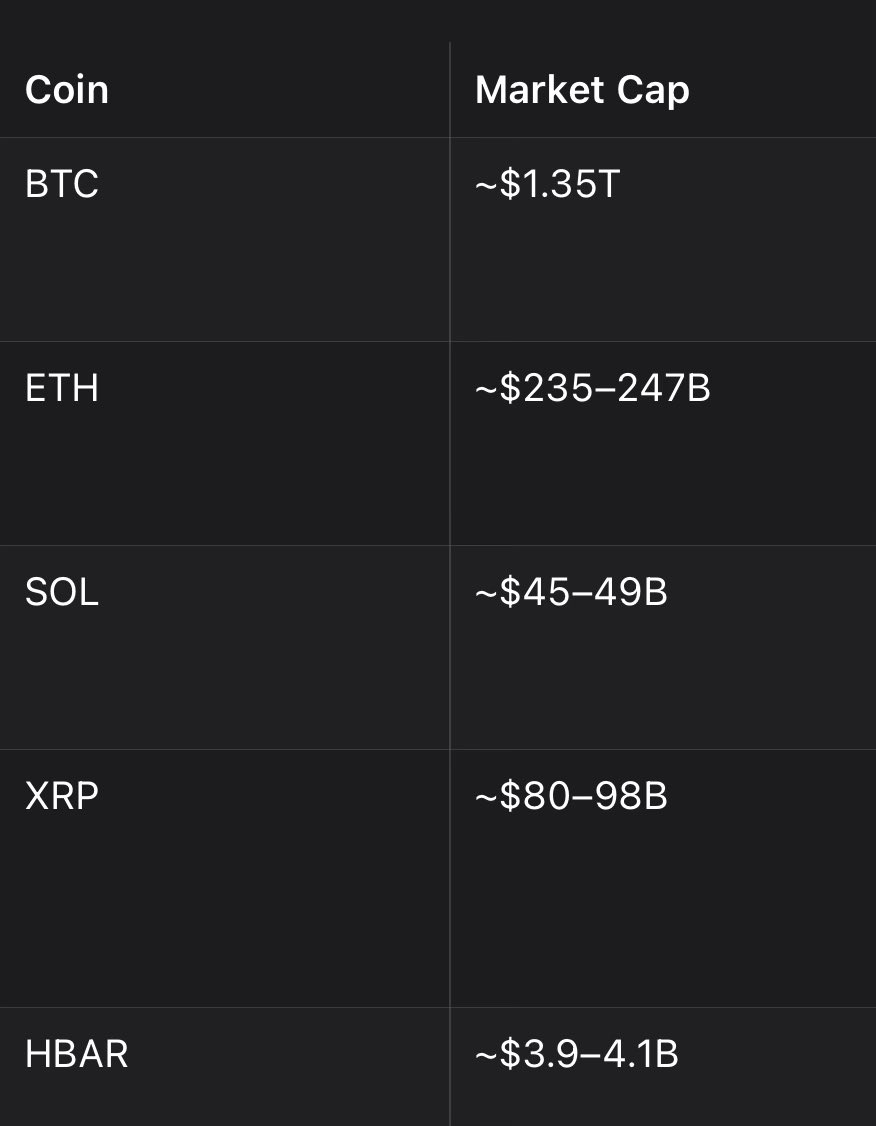Click the Market Cap column header
The image size is (876, 1126).
click(582, 90)
